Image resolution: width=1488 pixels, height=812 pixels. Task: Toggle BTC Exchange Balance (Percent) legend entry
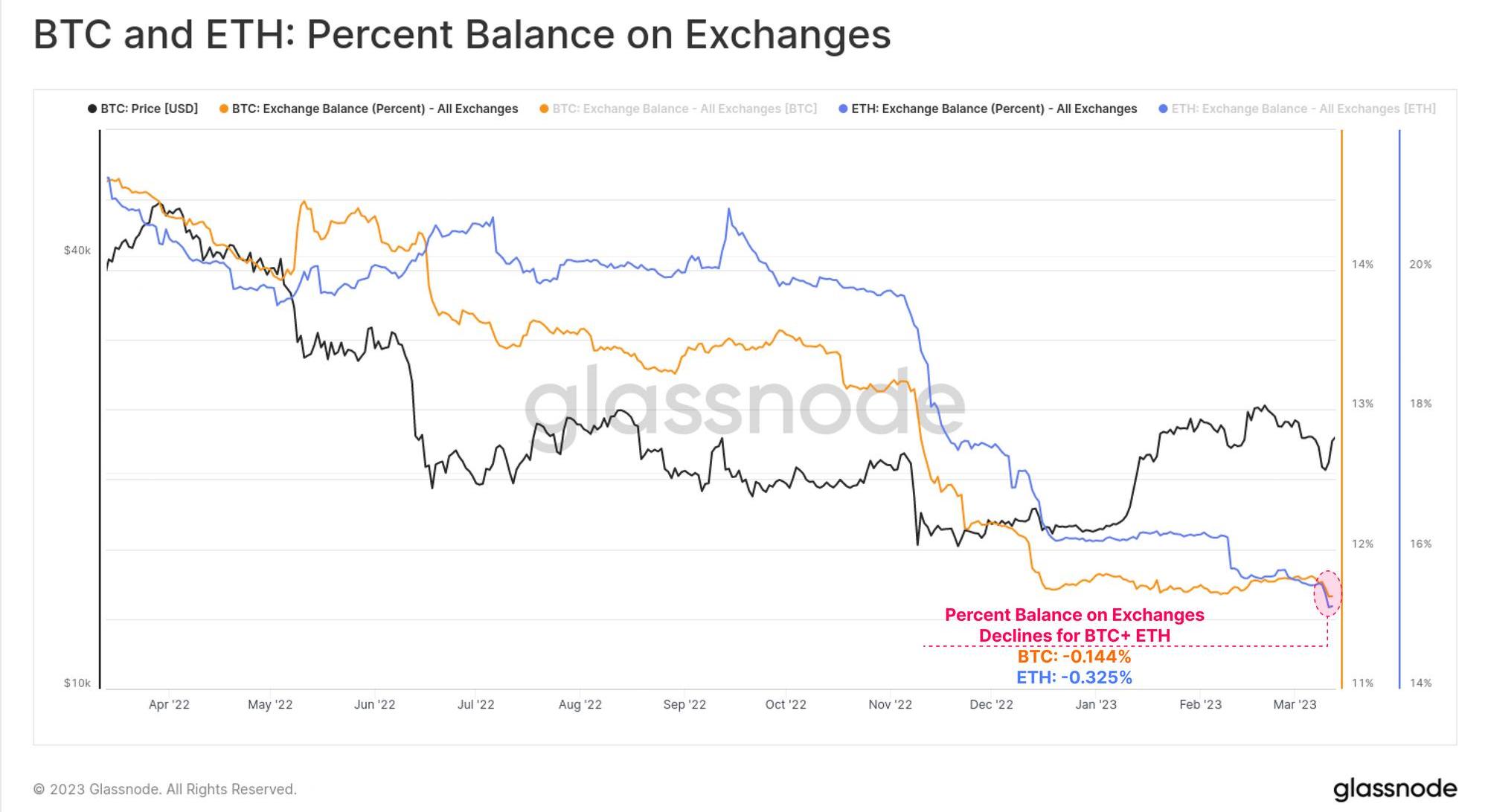(x=368, y=109)
